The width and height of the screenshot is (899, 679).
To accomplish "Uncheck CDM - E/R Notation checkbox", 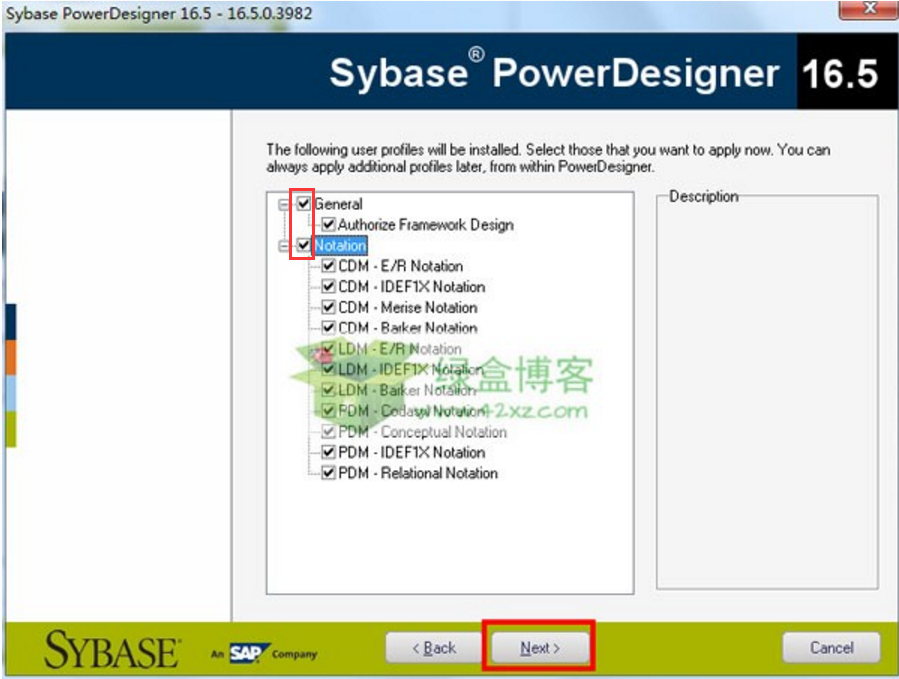I will [x=328, y=266].
